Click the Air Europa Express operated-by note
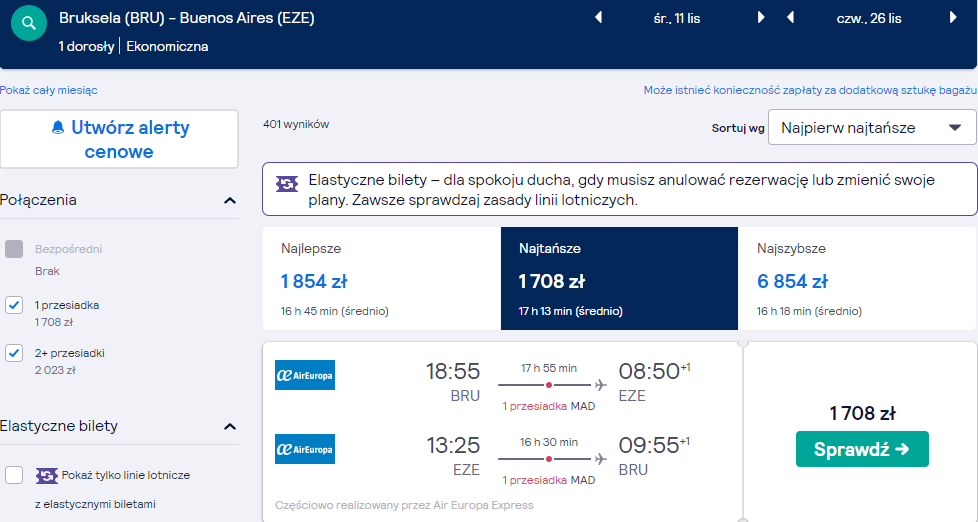978x522 pixels. (x=404, y=505)
